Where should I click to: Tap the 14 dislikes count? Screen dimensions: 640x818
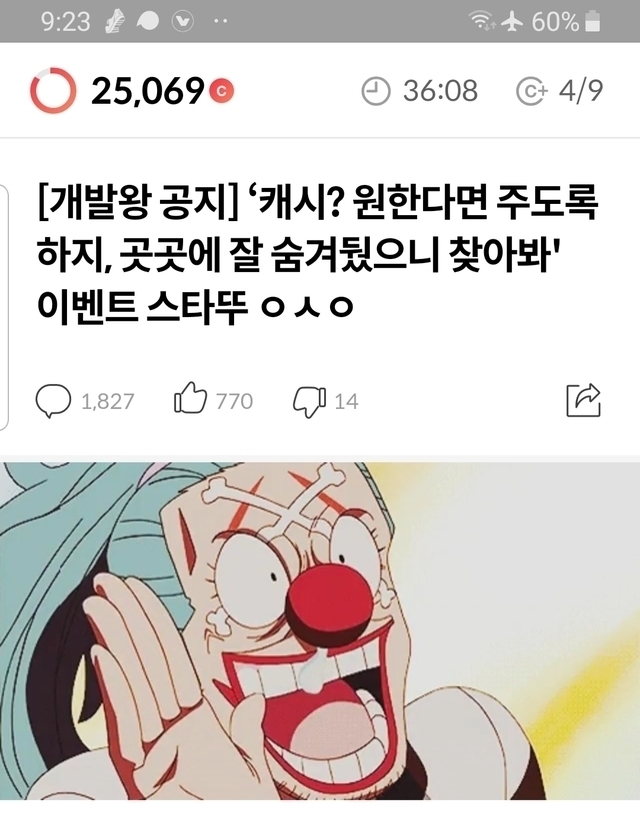[x=346, y=401]
